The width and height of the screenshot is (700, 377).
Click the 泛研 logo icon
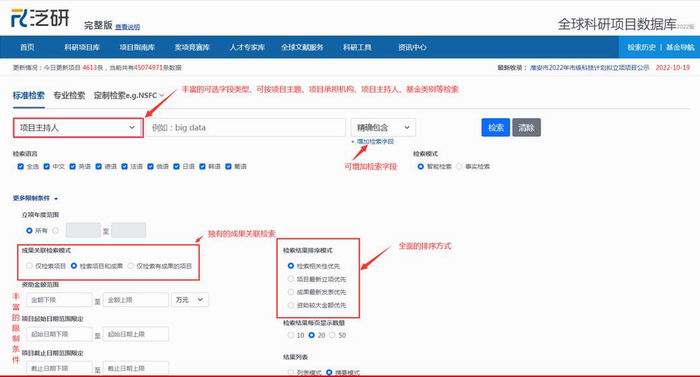(20, 18)
